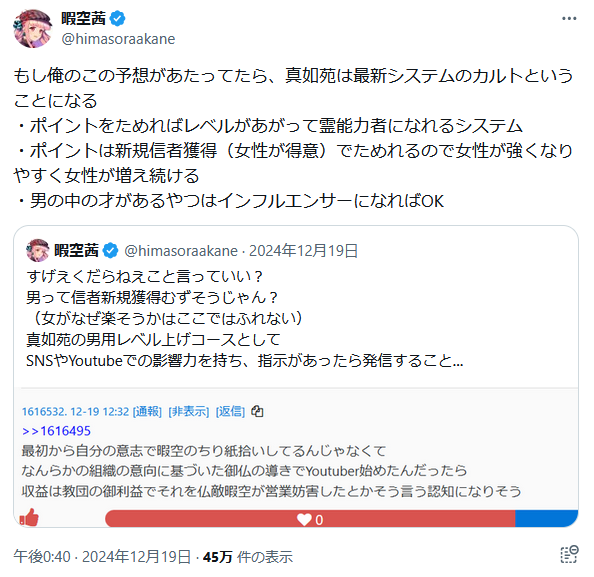Open the quoted tweet's 2024年12月19日 date
594x577 pixels.
[x=303, y=251]
